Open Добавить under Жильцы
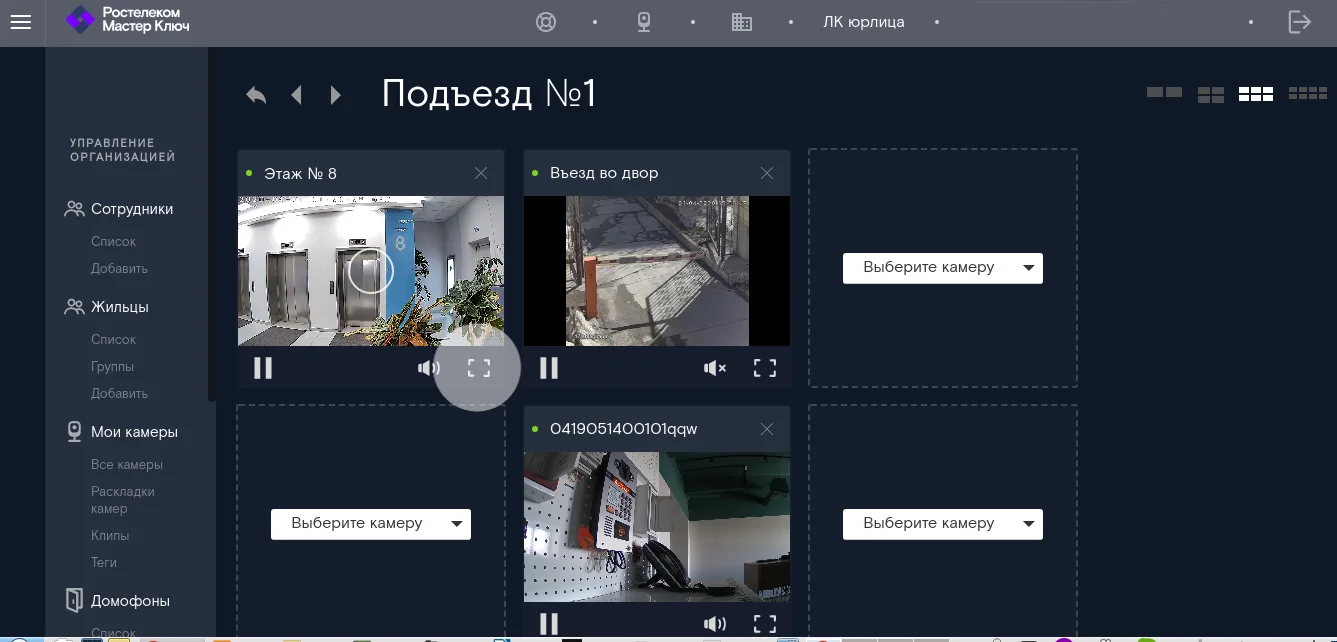Viewport: 1337px width, 642px height. [119, 393]
